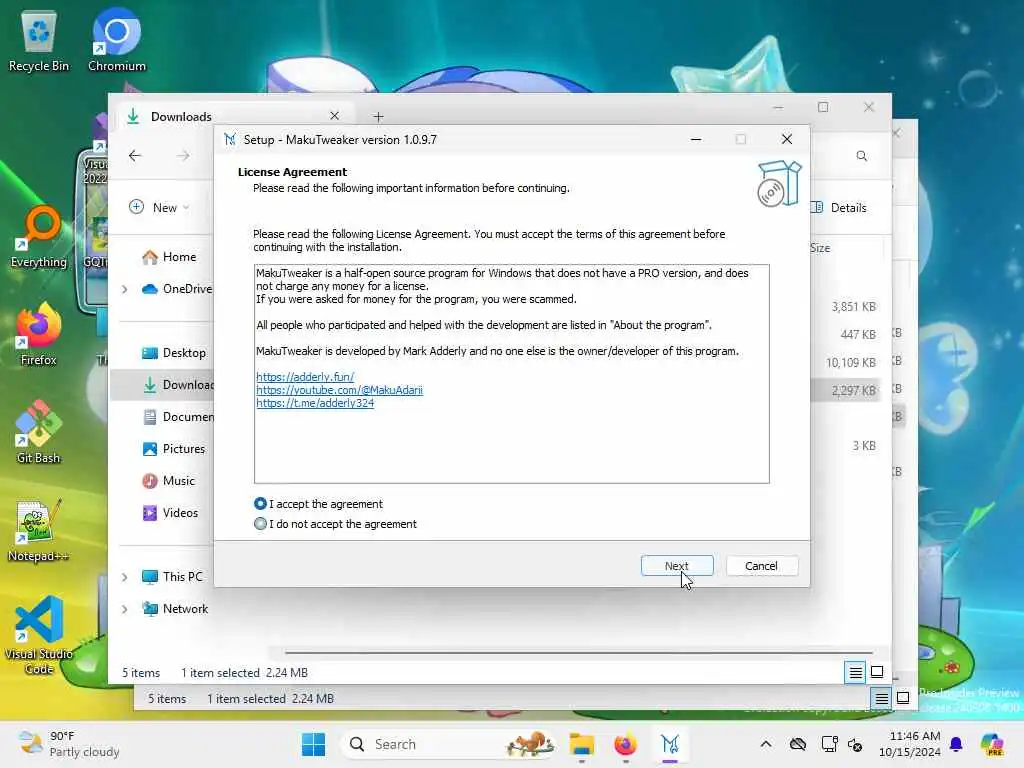Select 'I accept the agreement' radio button
Image resolution: width=1024 pixels, height=768 pixels.
click(x=260, y=504)
